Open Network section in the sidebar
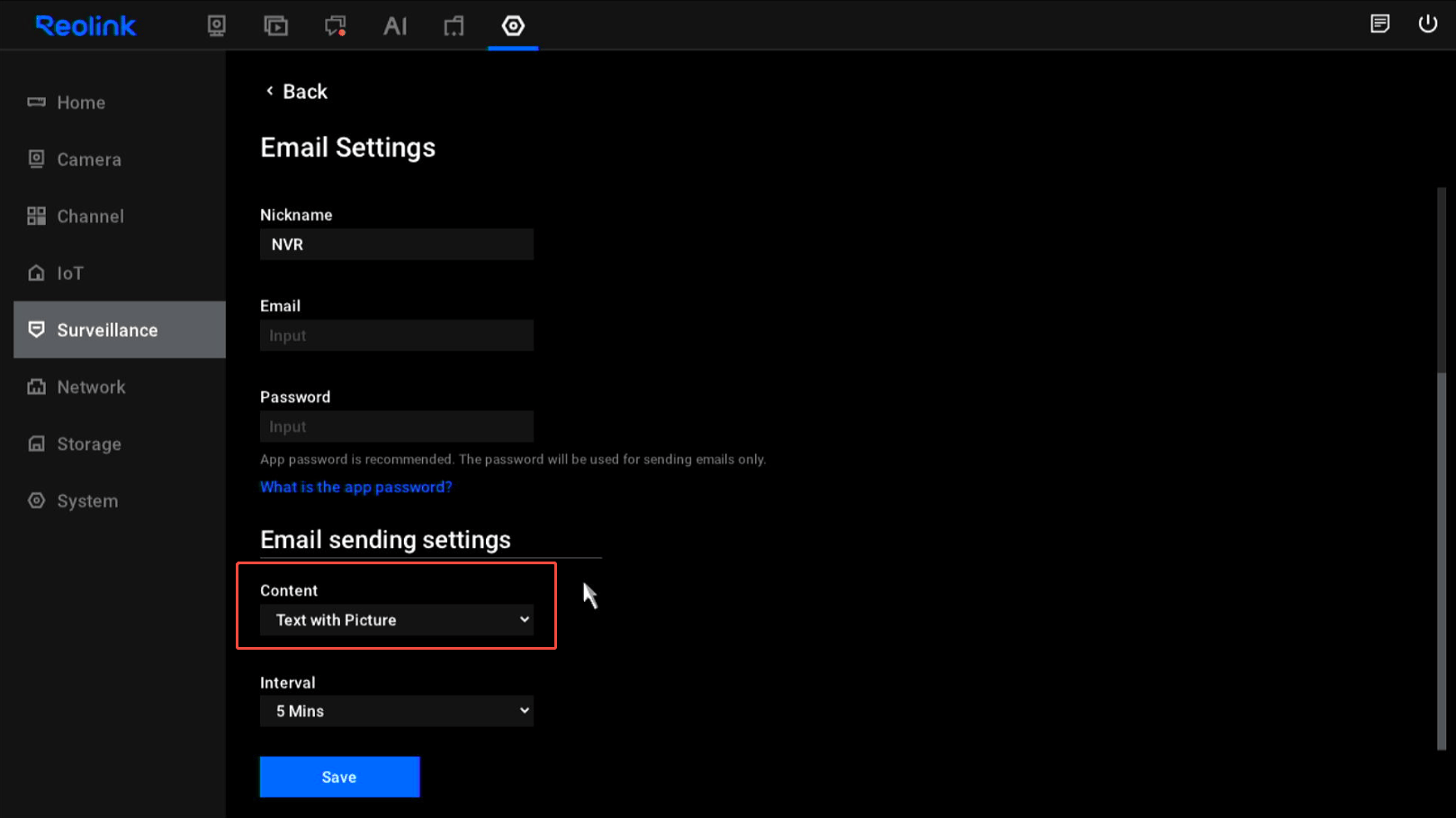This screenshot has width=1456, height=818. (119, 387)
